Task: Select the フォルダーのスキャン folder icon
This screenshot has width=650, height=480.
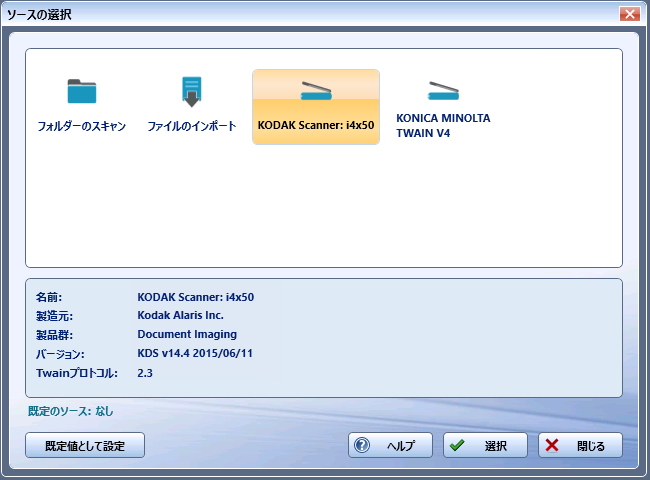Action: click(82, 91)
